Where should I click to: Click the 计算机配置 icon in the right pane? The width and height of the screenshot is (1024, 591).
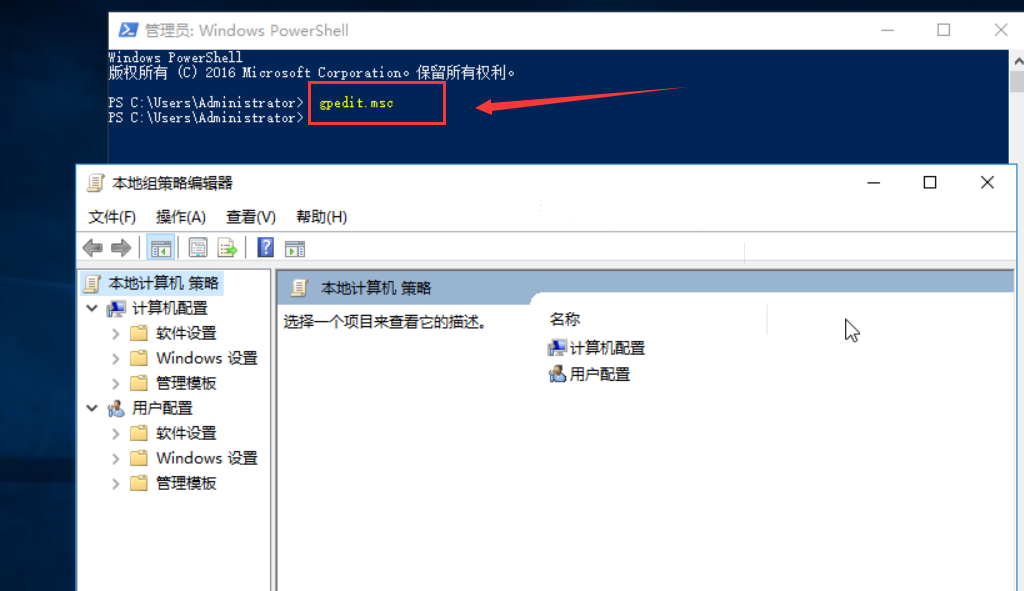[x=557, y=348]
